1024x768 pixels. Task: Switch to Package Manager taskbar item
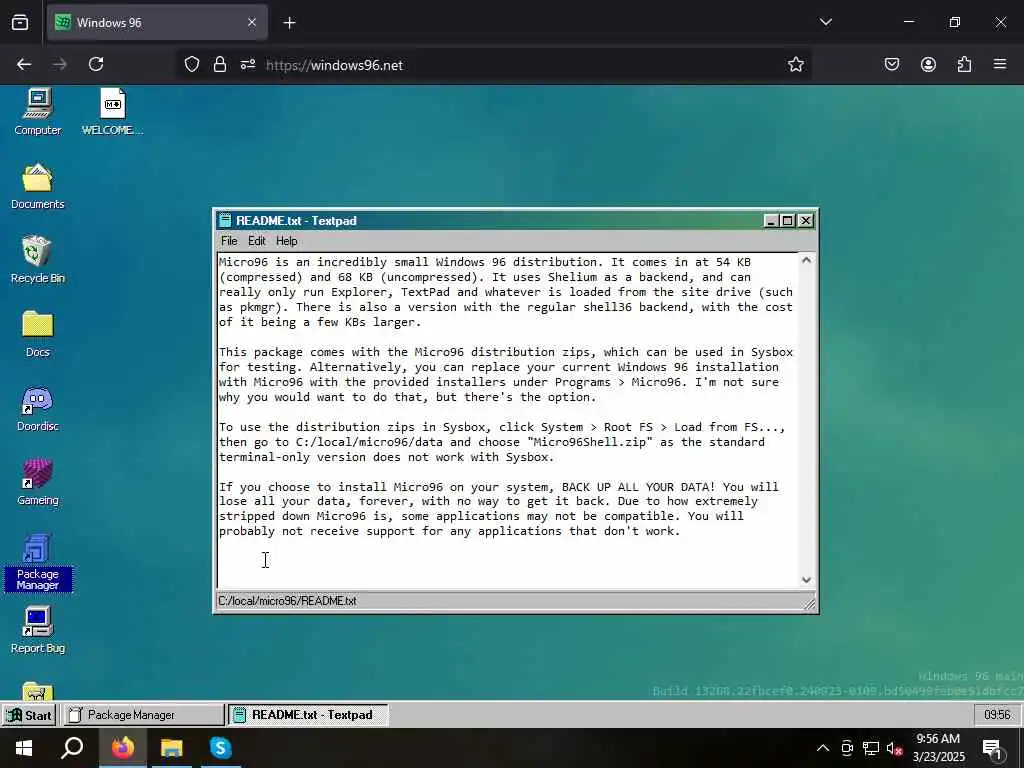pos(143,715)
